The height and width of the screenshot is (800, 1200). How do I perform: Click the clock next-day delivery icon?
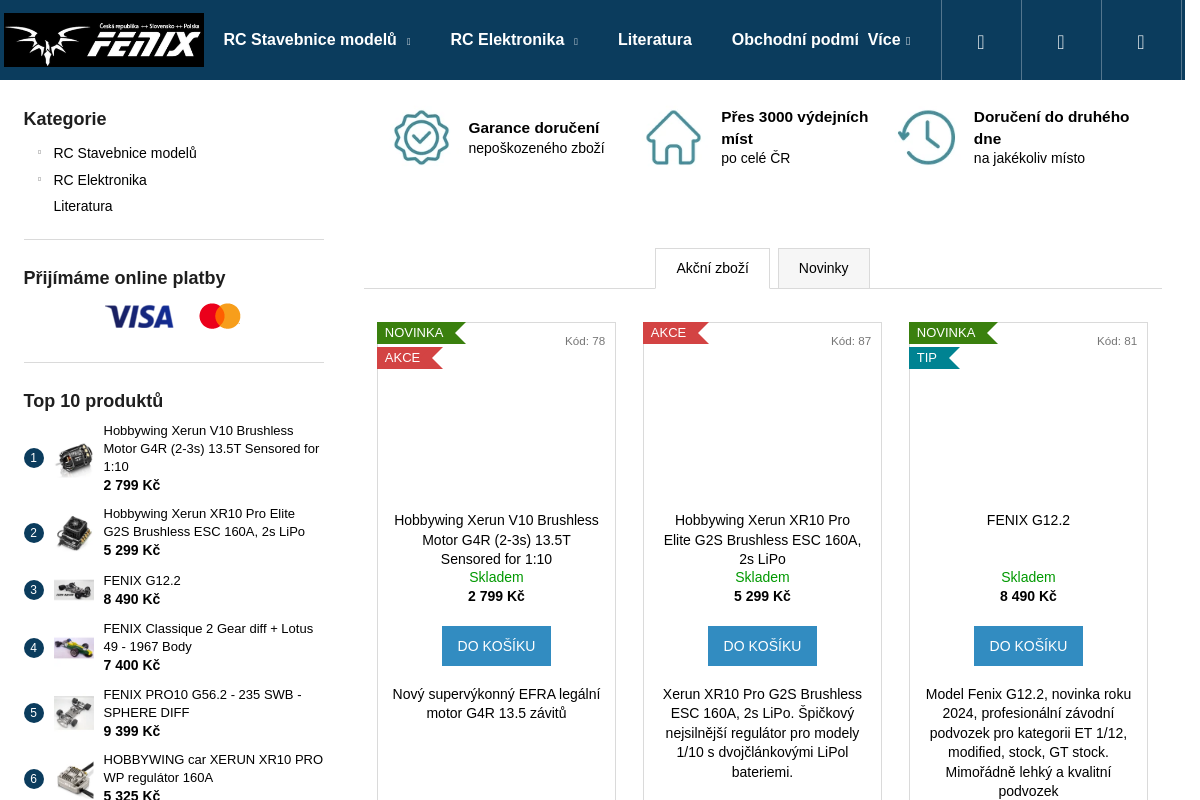pos(926,137)
